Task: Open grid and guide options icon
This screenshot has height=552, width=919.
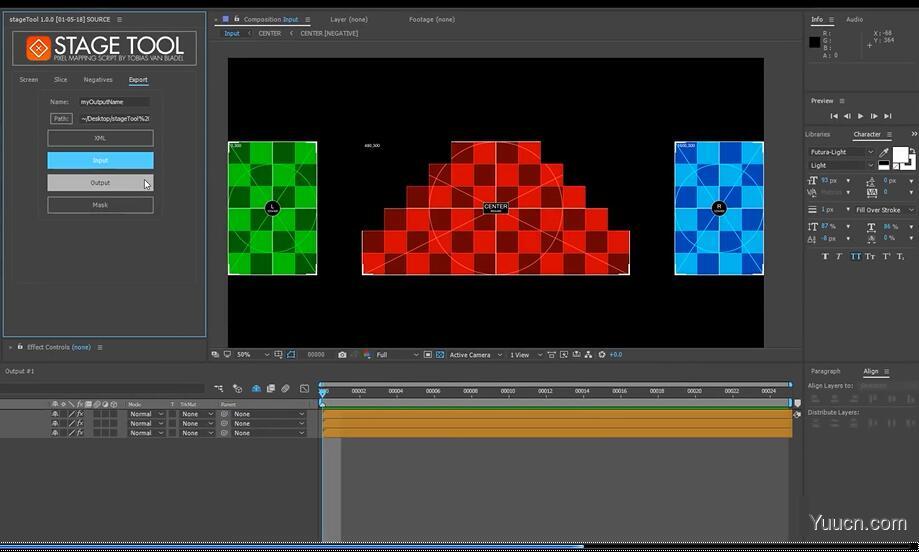Action: pos(279,355)
